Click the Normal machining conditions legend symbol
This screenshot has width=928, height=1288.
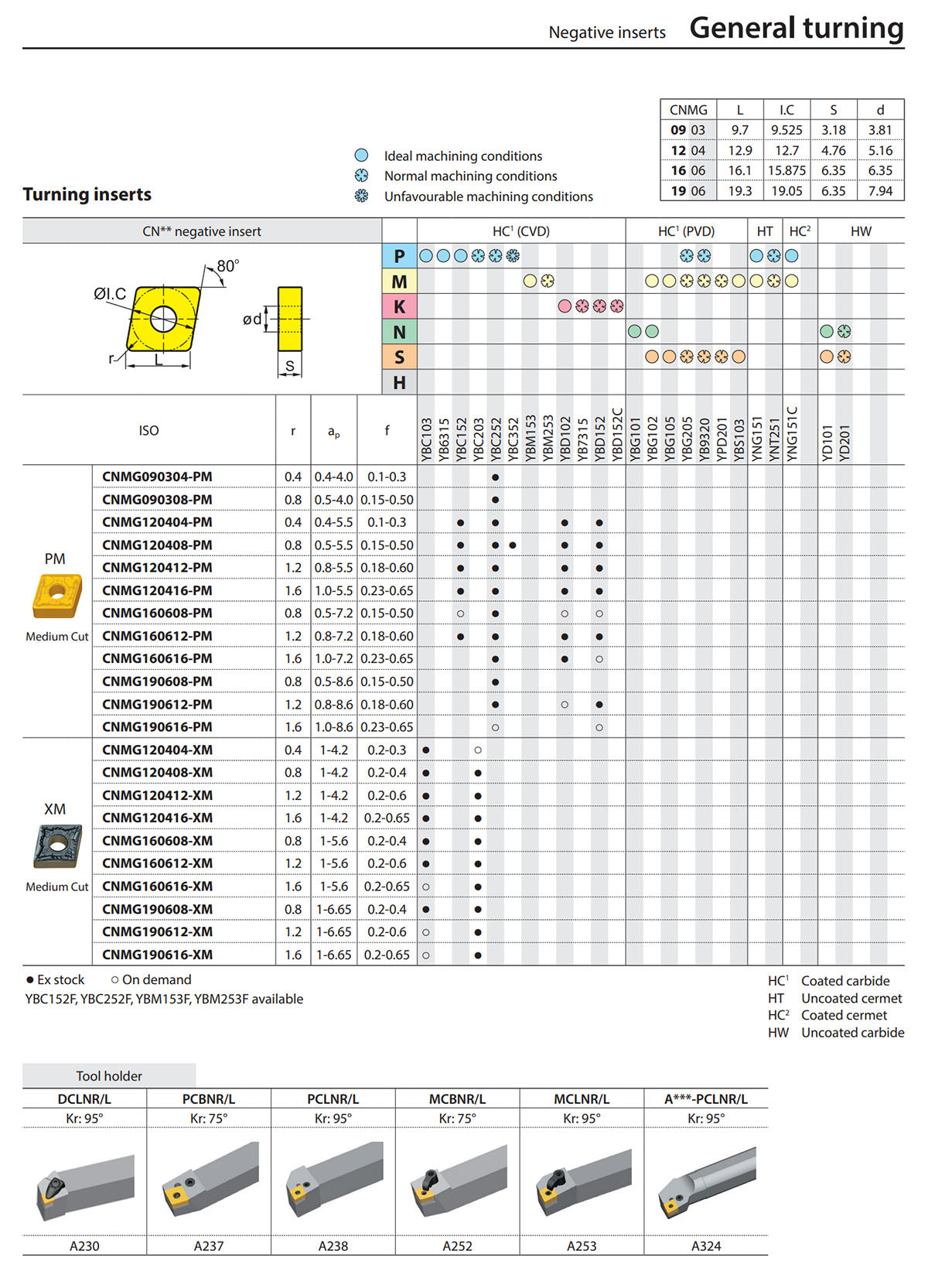click(361, 176)
